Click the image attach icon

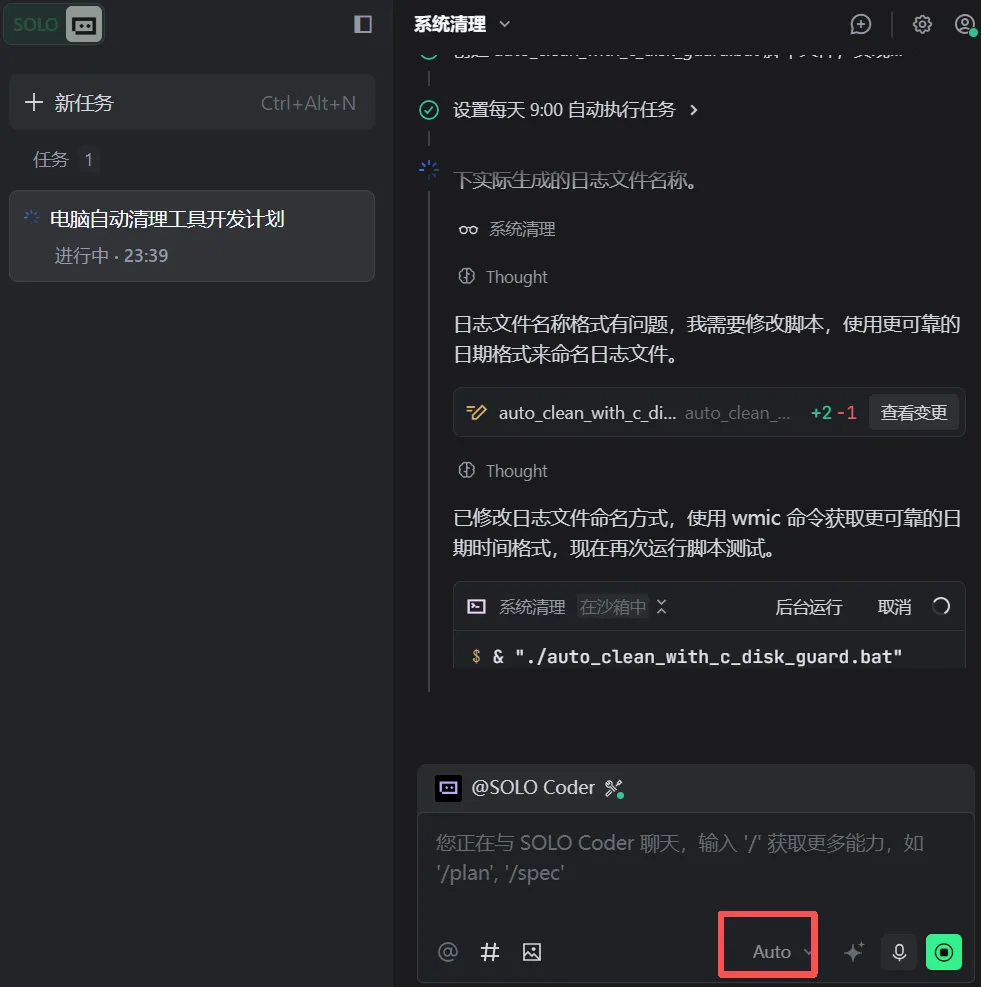(532, 952)
